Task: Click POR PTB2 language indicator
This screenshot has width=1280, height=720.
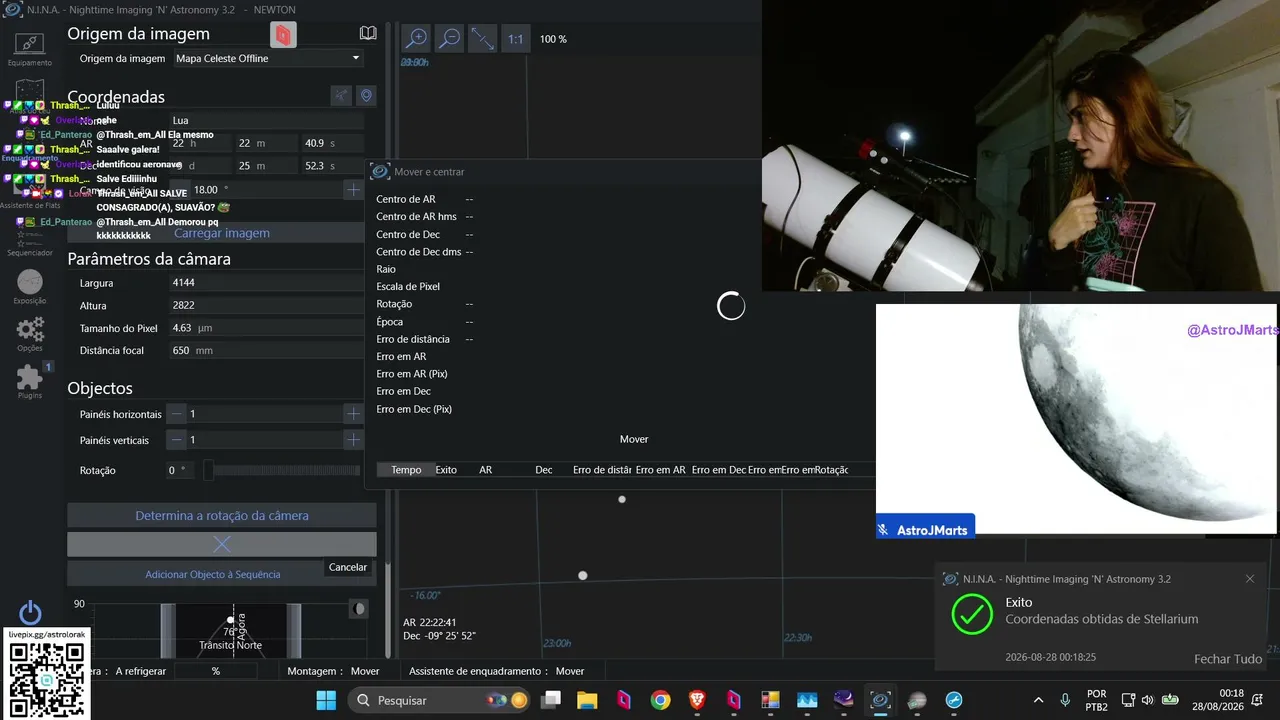Action: pyautogui.click(x=1097, y=700)
